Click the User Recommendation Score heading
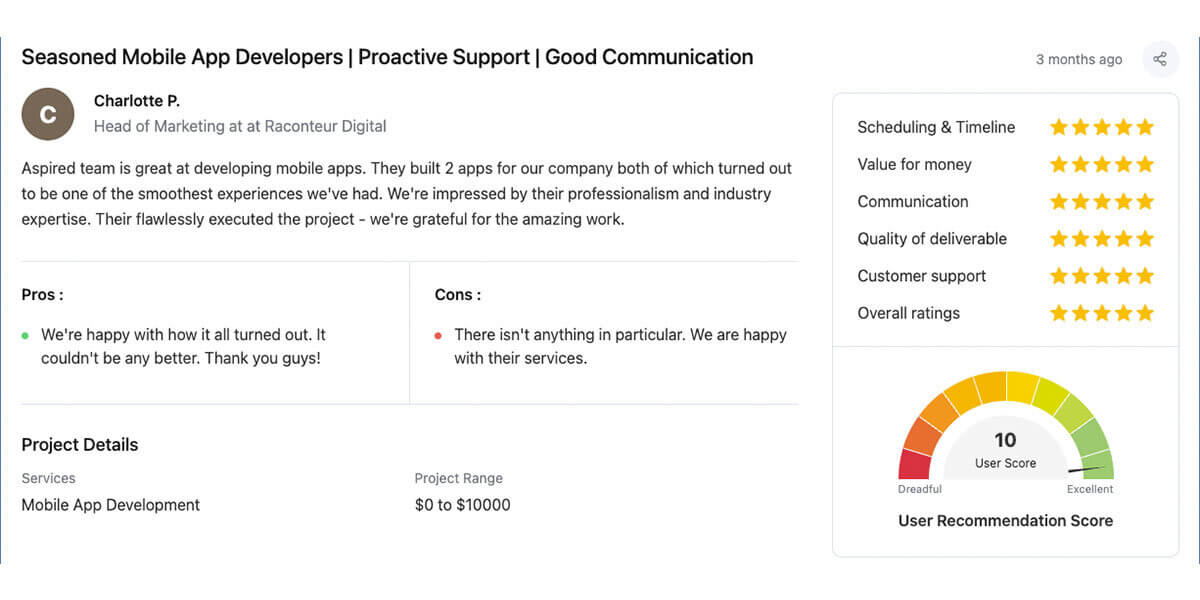Image resolution: width=1200 pixels, height=600 pixels. coord(1006,520)
